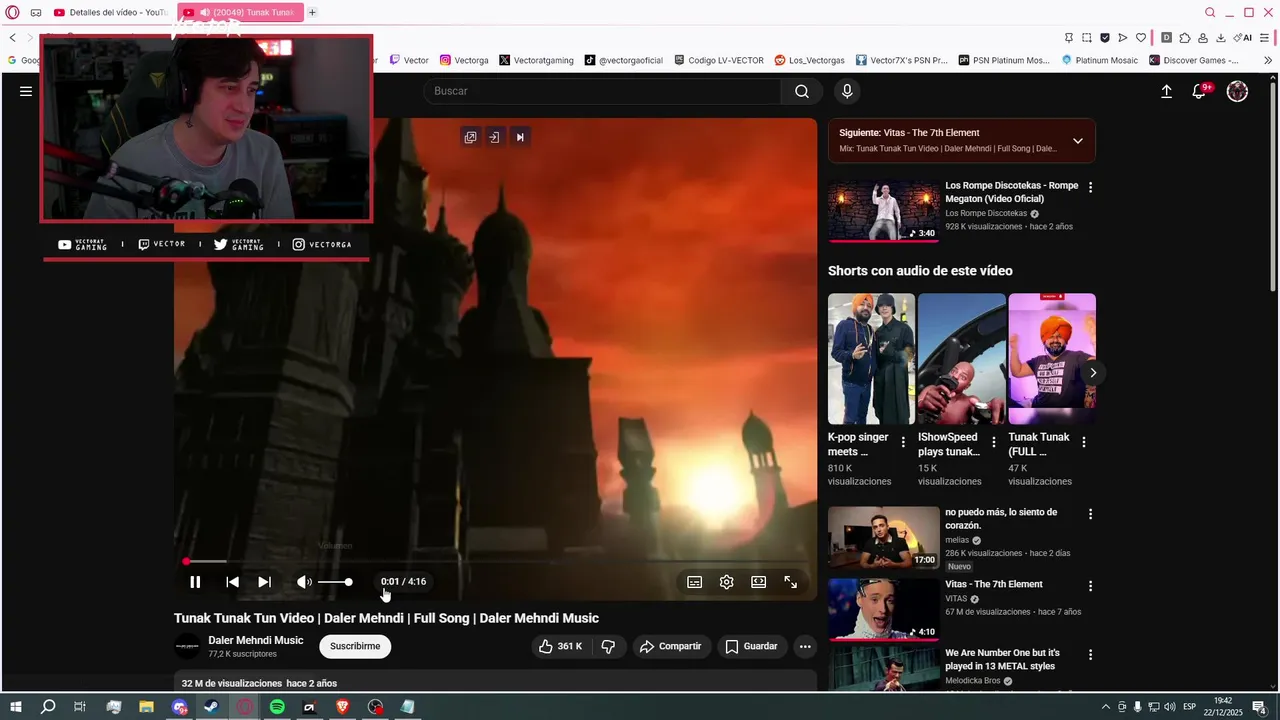Viewport: 1280px width, 720px height.
Task: Pause the video with the pause button
Action: tap(195, 582)
